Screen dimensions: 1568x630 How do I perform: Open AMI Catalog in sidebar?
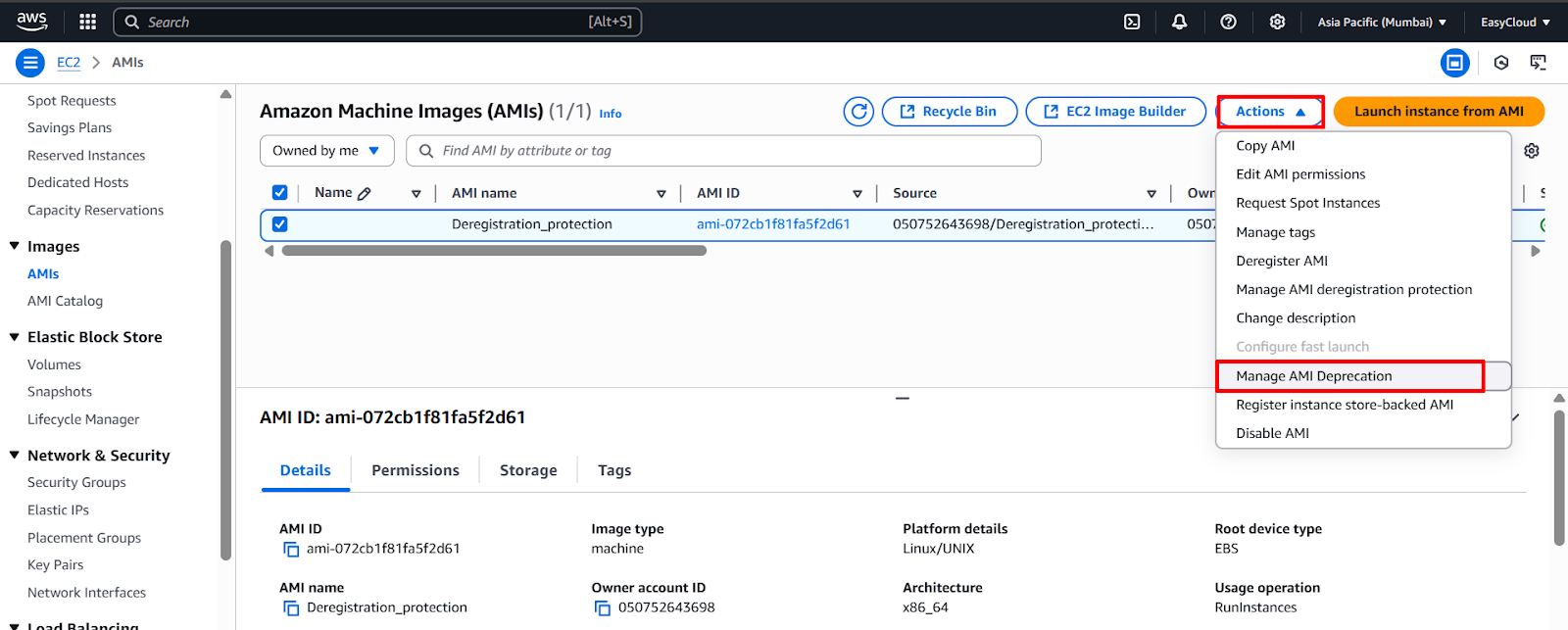65,301
